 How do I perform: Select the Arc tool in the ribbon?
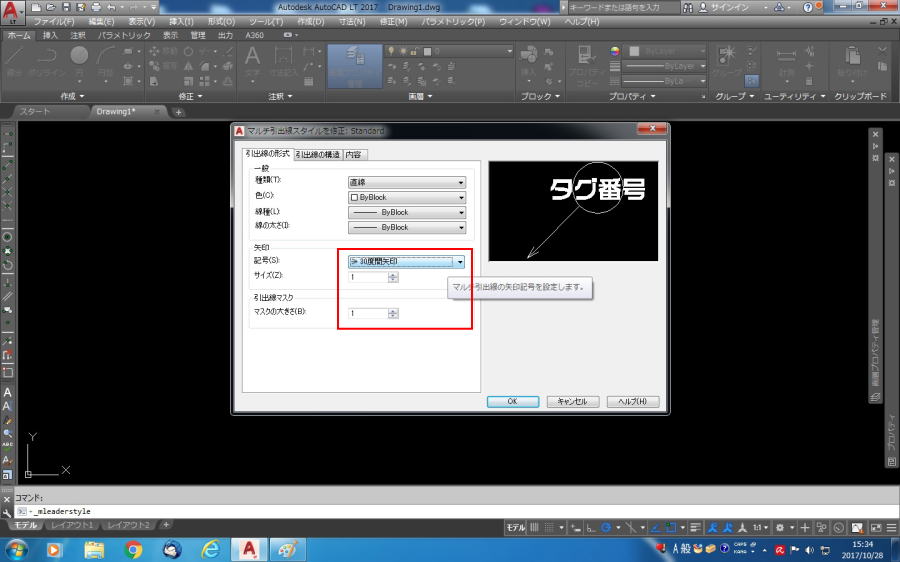click(106, 61)
